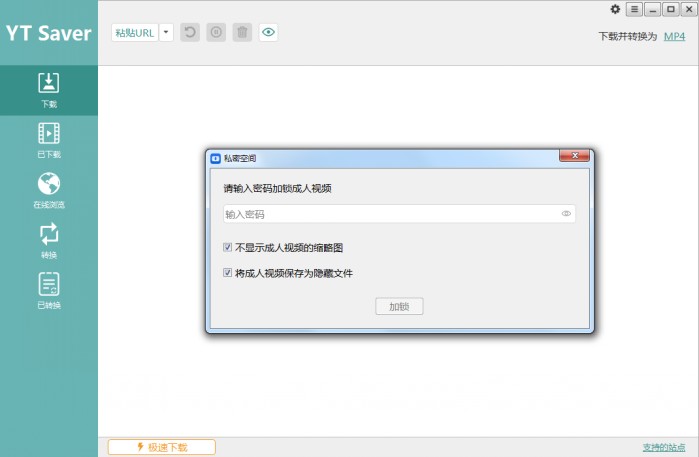
Task: Open the 支持的站点 supported sites link
Action: [x=664, y=447]
